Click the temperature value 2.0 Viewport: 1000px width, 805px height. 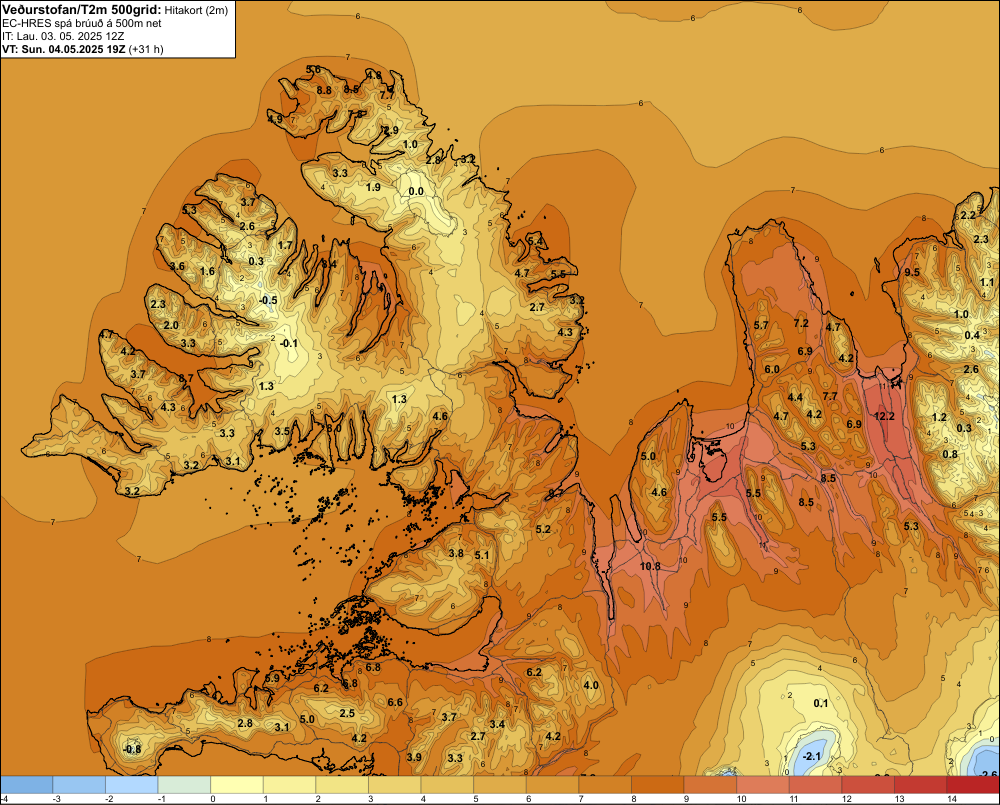[171, 325]
